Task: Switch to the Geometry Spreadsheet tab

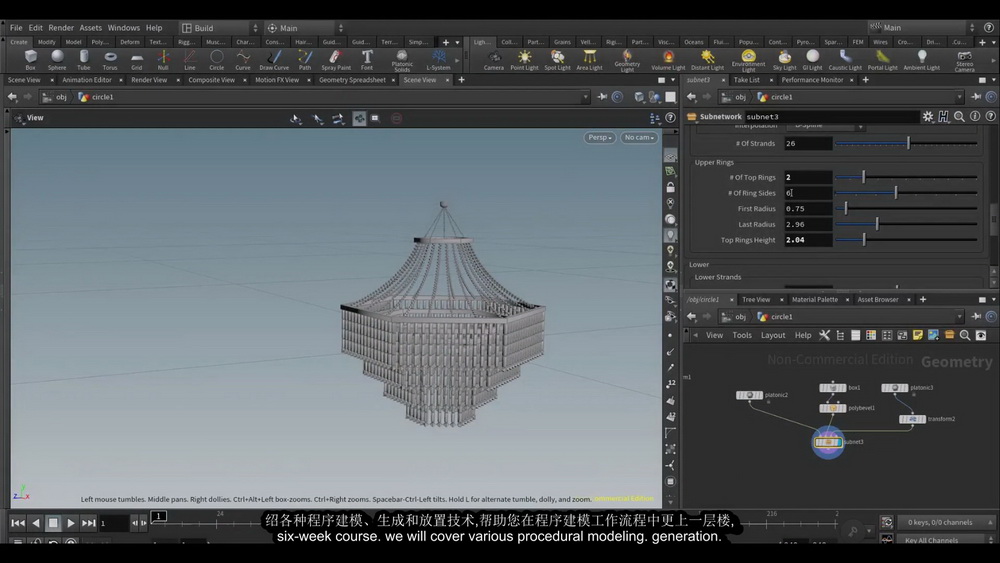Action: click(x=352, y=80)
